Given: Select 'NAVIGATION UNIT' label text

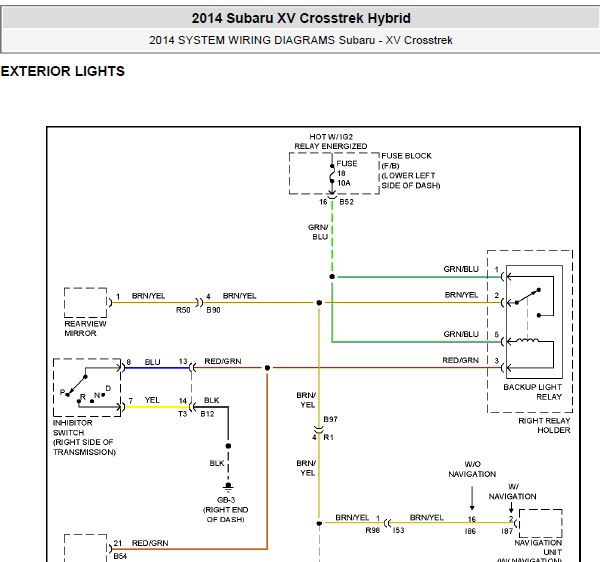Looking at the screenshot, I should coord(538,547).
